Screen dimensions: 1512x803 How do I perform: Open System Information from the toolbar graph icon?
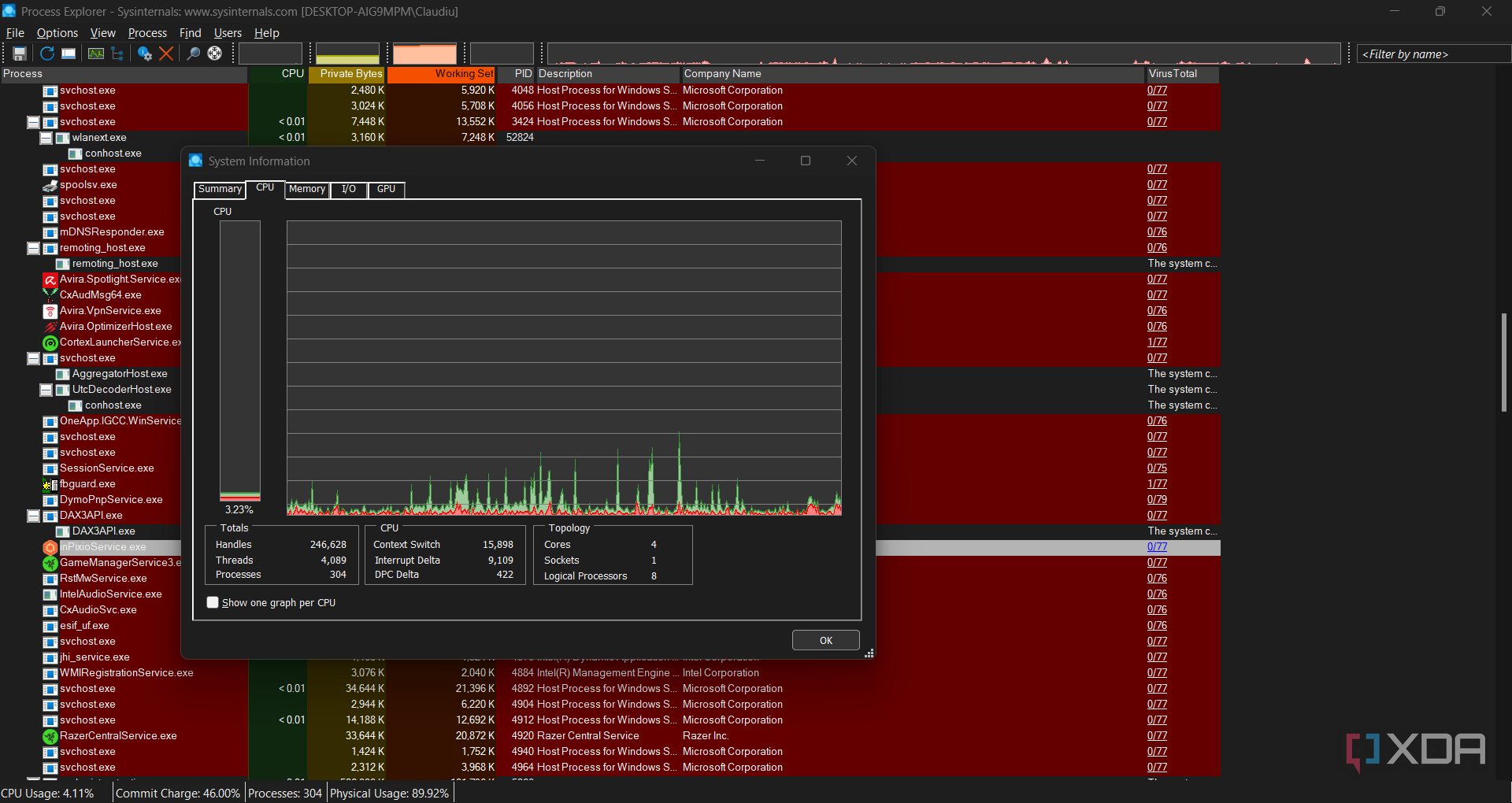click(x=95, y=53)
